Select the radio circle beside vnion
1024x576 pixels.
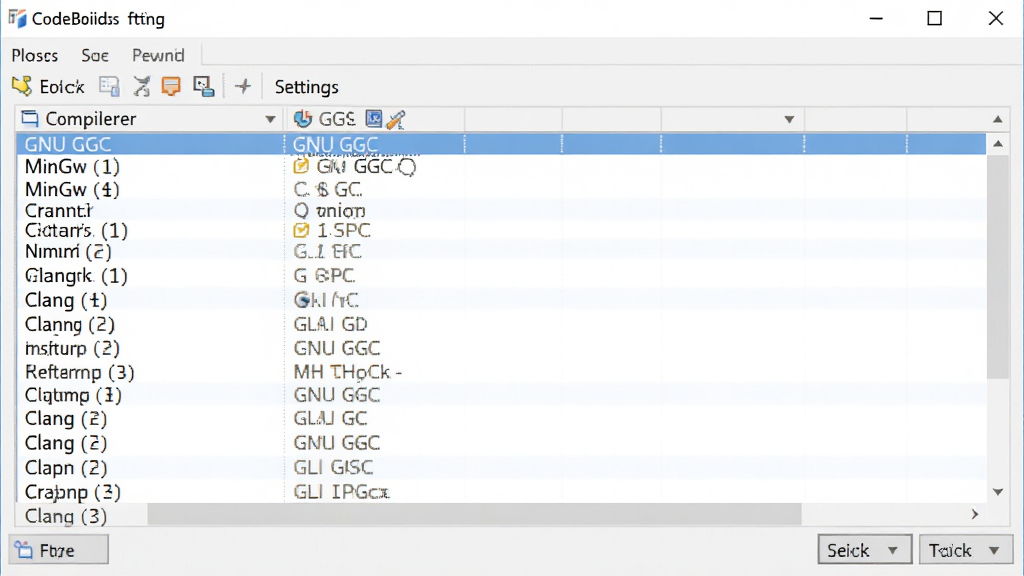pos(301,210)
